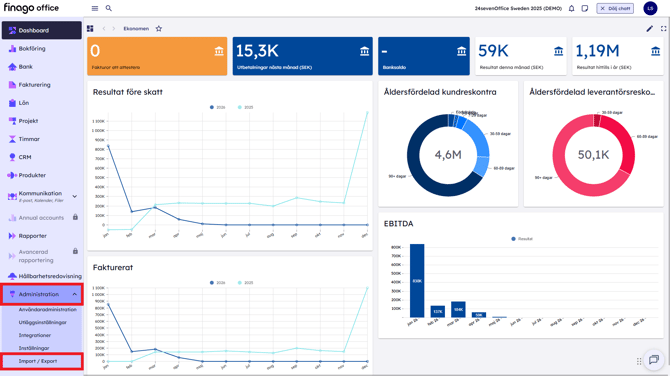The width and height of the screenshot is (670, 376).
Task: Click the bank icon on Utbetalningar nästa månad card
Action: click(x=364, y=51)
